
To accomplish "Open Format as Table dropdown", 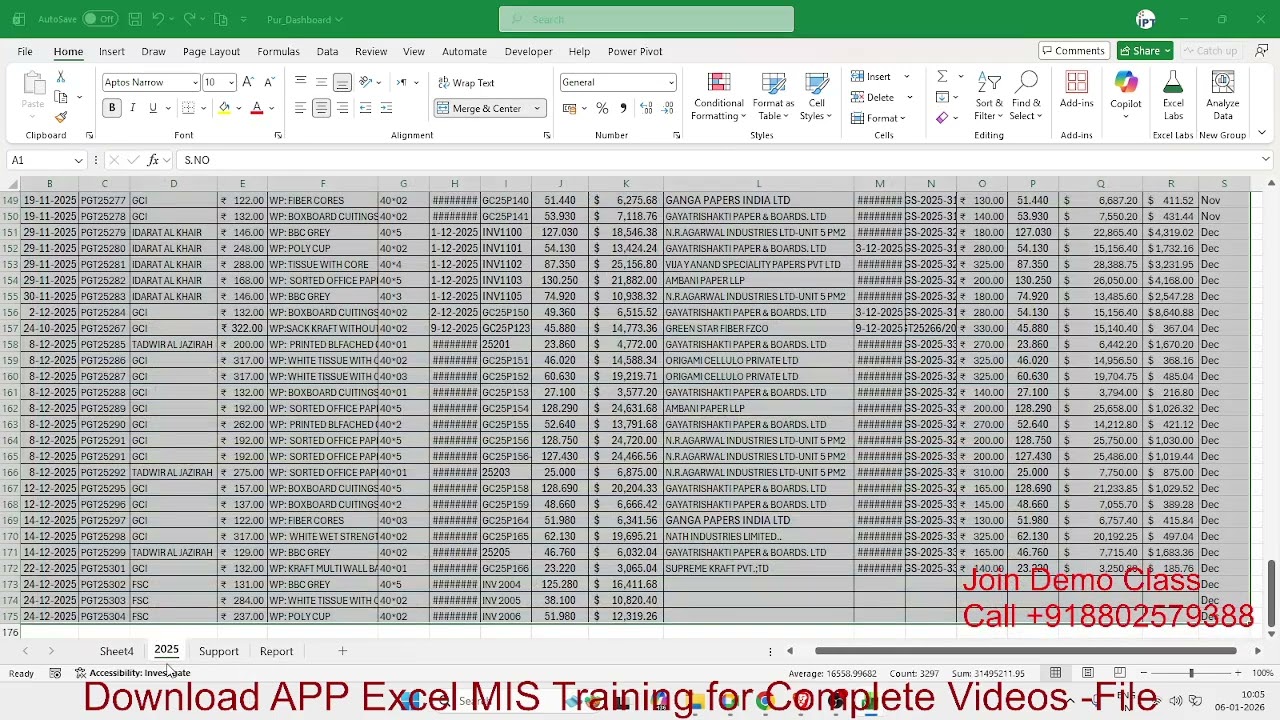I will pyautogui.click(x=773, y=96).
